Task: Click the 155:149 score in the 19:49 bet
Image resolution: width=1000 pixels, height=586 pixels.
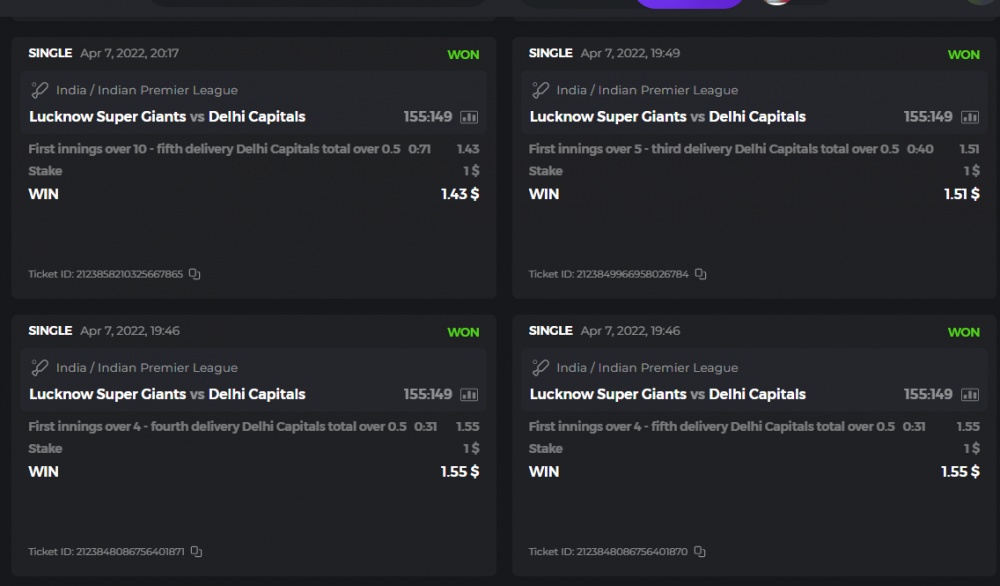Action: pyautogui.click(x=928, y=117)
